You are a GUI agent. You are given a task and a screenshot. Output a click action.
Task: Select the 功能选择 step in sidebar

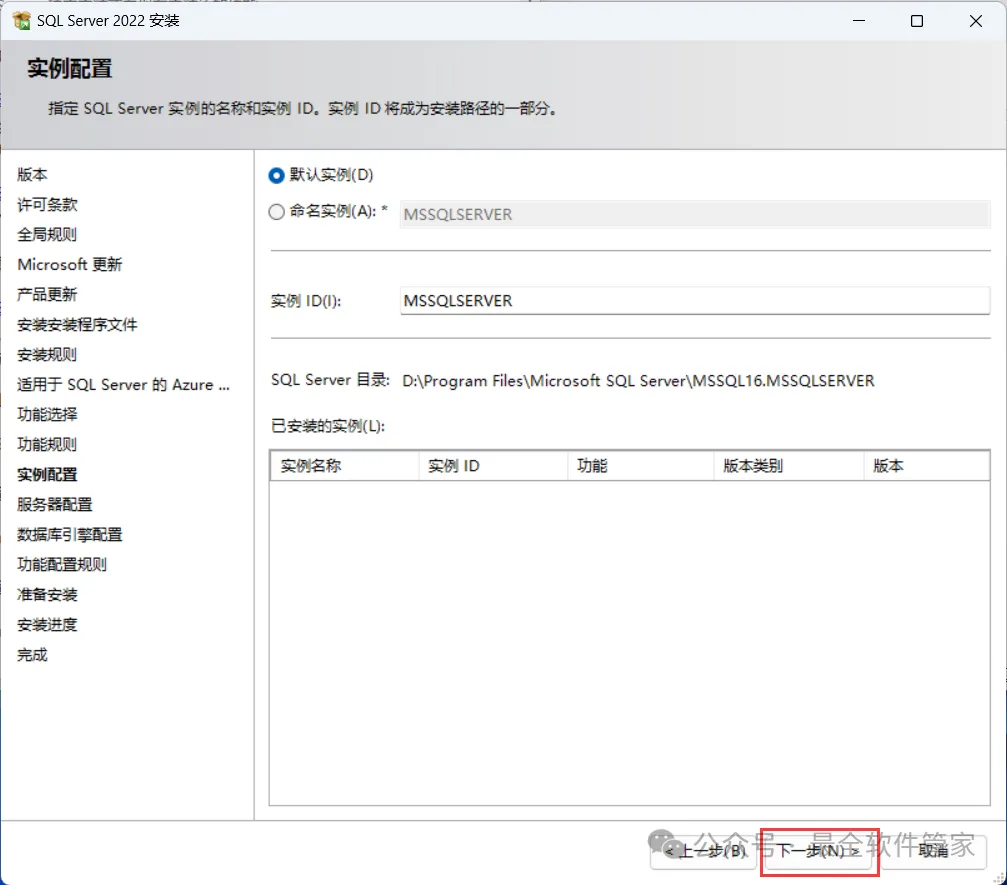coord(47,415)
